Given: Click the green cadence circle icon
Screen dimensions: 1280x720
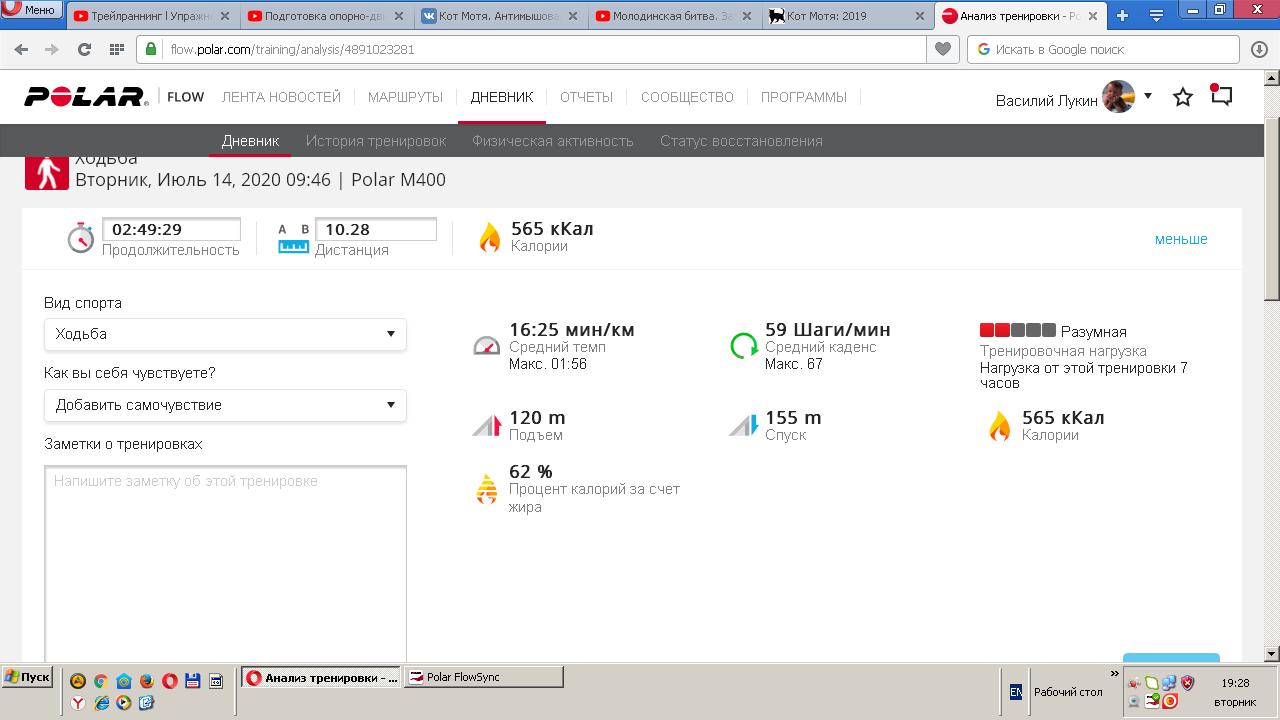Looking at the screenshot, I should point(744,345).
